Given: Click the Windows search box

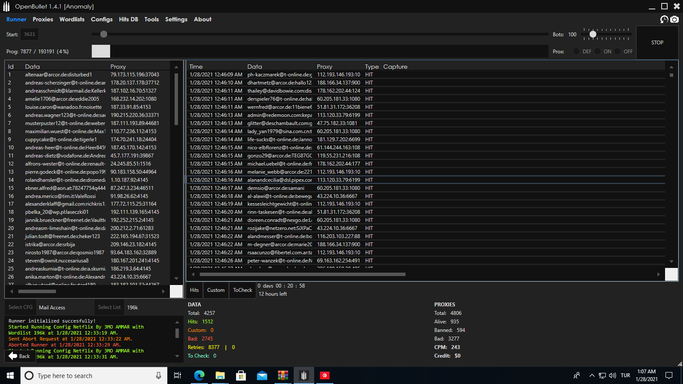Looking at the screenshot, I should [x=94, y=375].
